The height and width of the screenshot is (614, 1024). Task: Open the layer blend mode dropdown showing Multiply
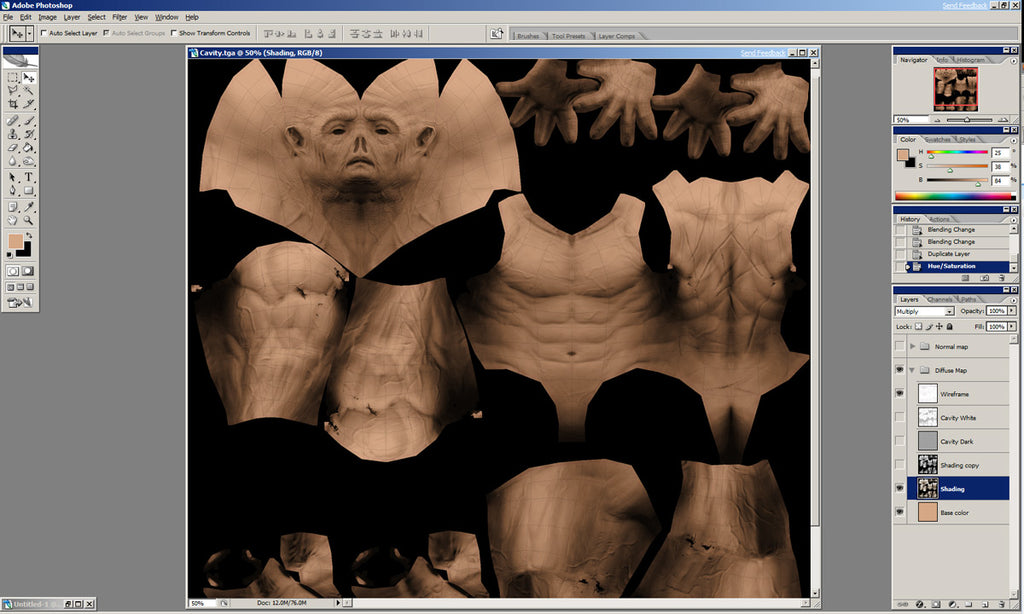tap(947, 311)
